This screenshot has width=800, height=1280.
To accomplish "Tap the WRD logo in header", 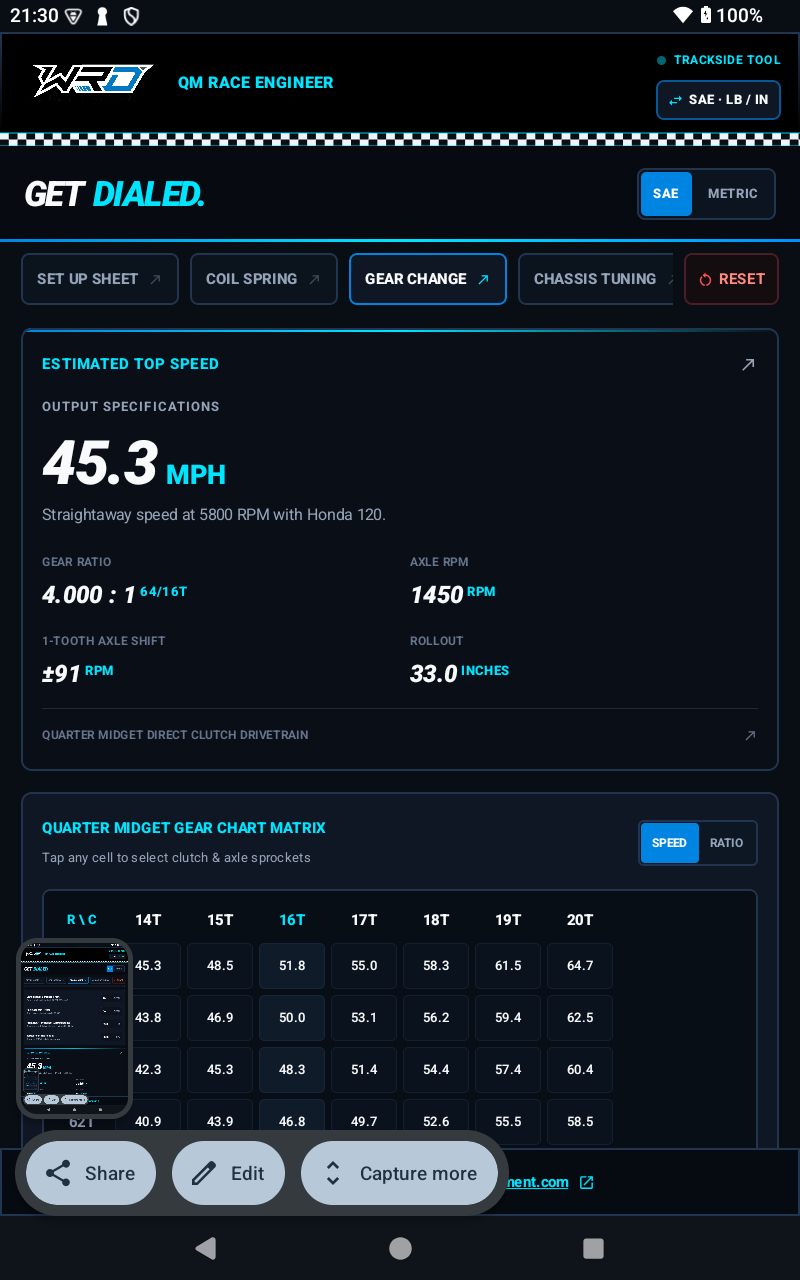I will pyautogui.click(x=93, y=81).
